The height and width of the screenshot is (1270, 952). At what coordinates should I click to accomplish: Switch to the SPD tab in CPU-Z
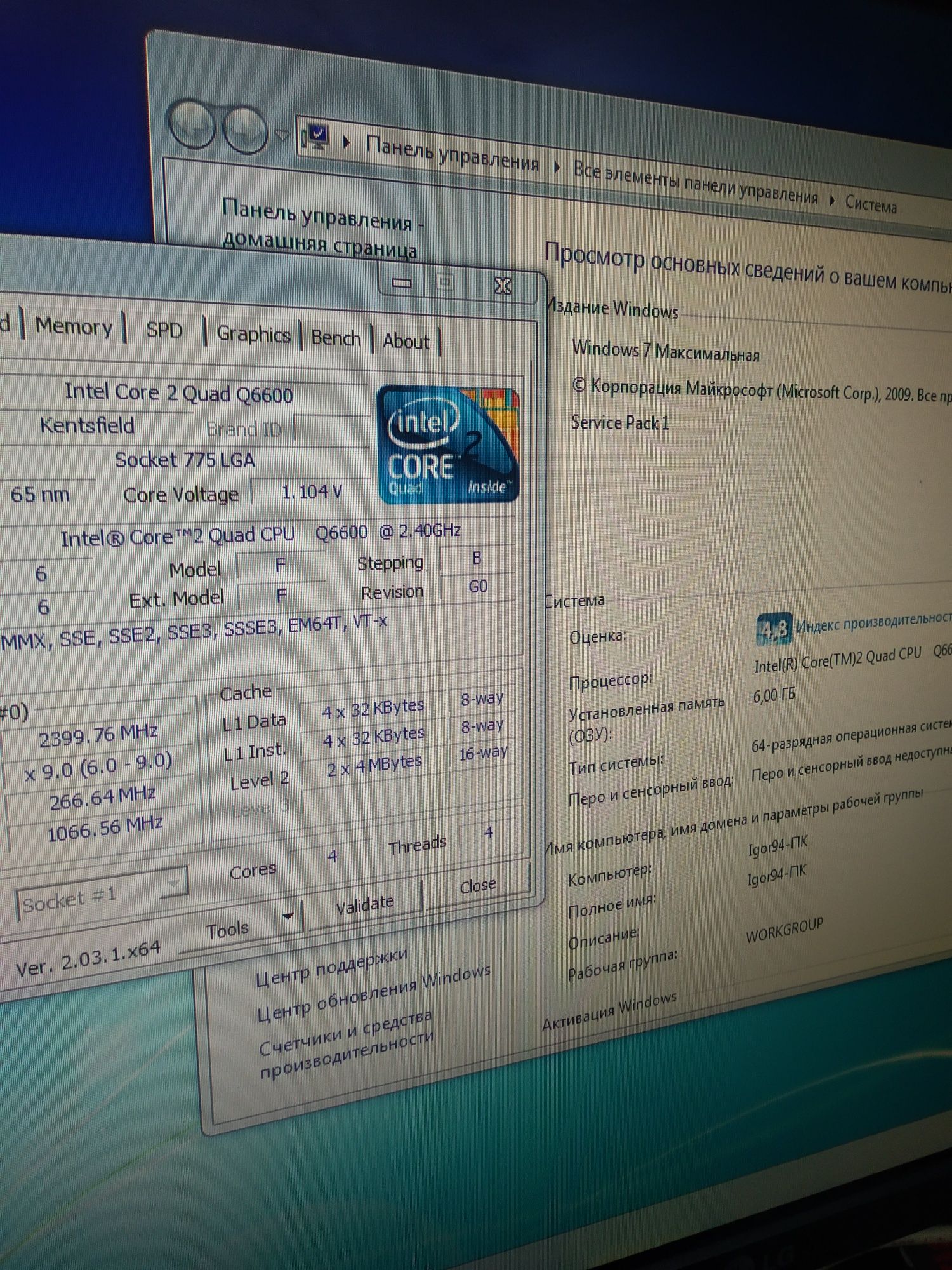(x=164, y=330)
